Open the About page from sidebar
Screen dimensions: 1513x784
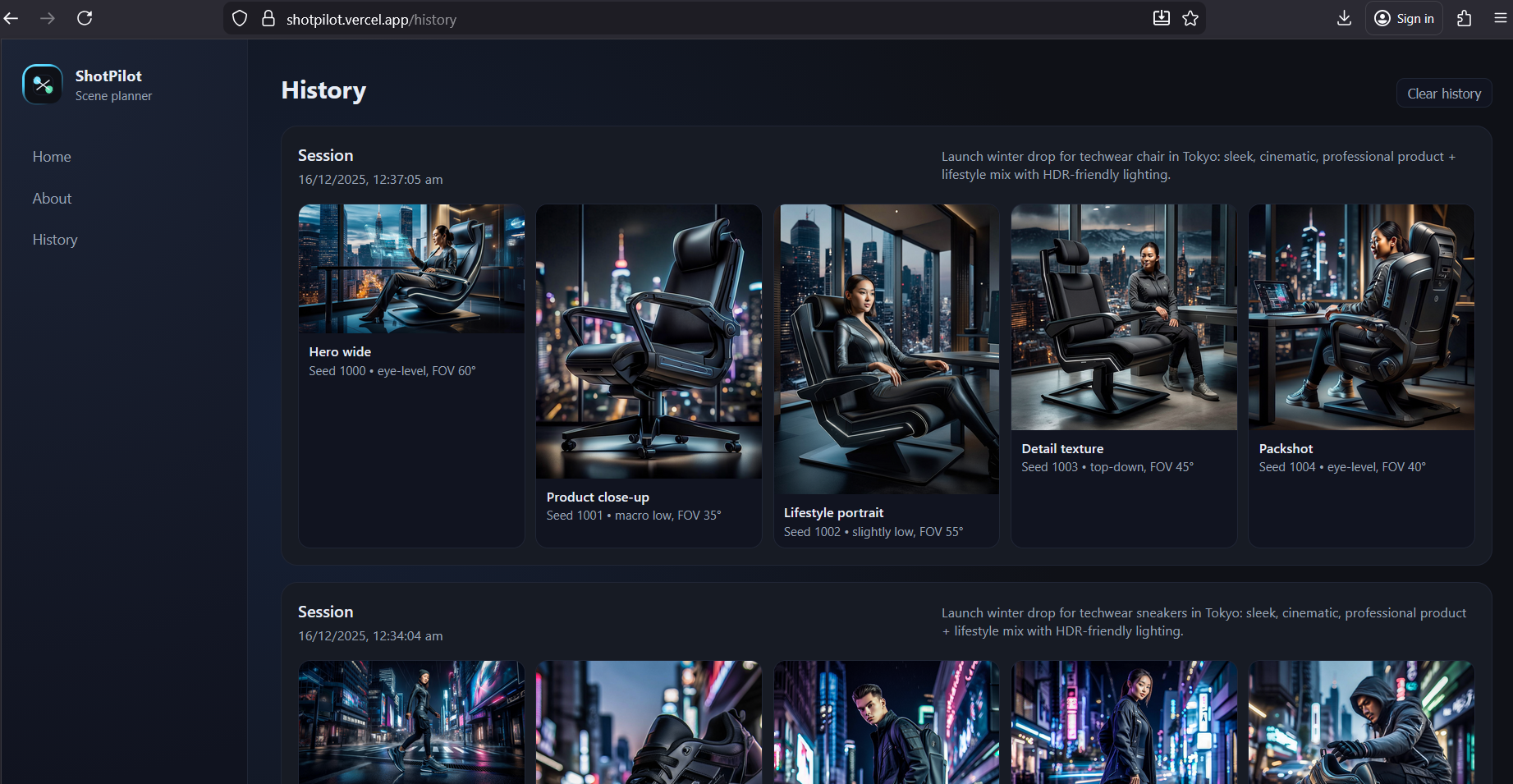pyautogui.click(x=52, y=199)
